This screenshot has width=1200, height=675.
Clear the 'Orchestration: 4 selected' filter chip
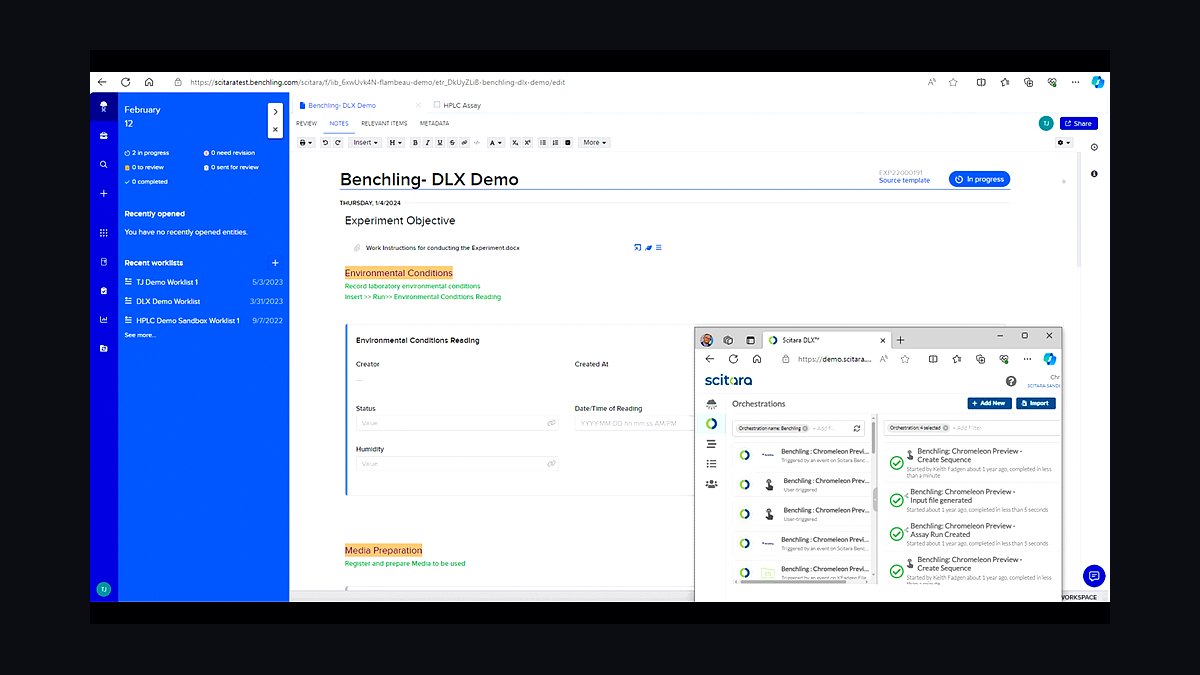944,428
